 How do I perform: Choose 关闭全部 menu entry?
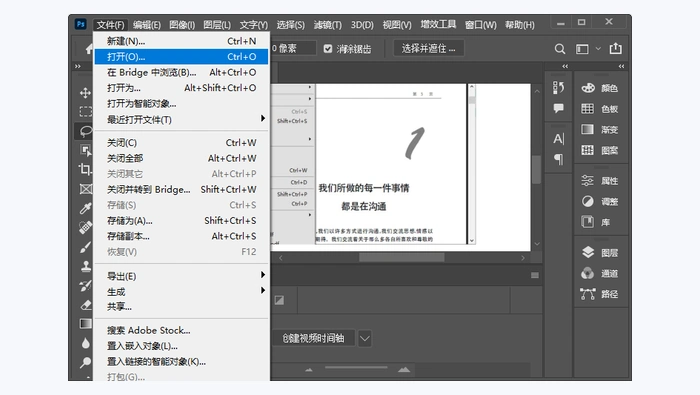181,158
